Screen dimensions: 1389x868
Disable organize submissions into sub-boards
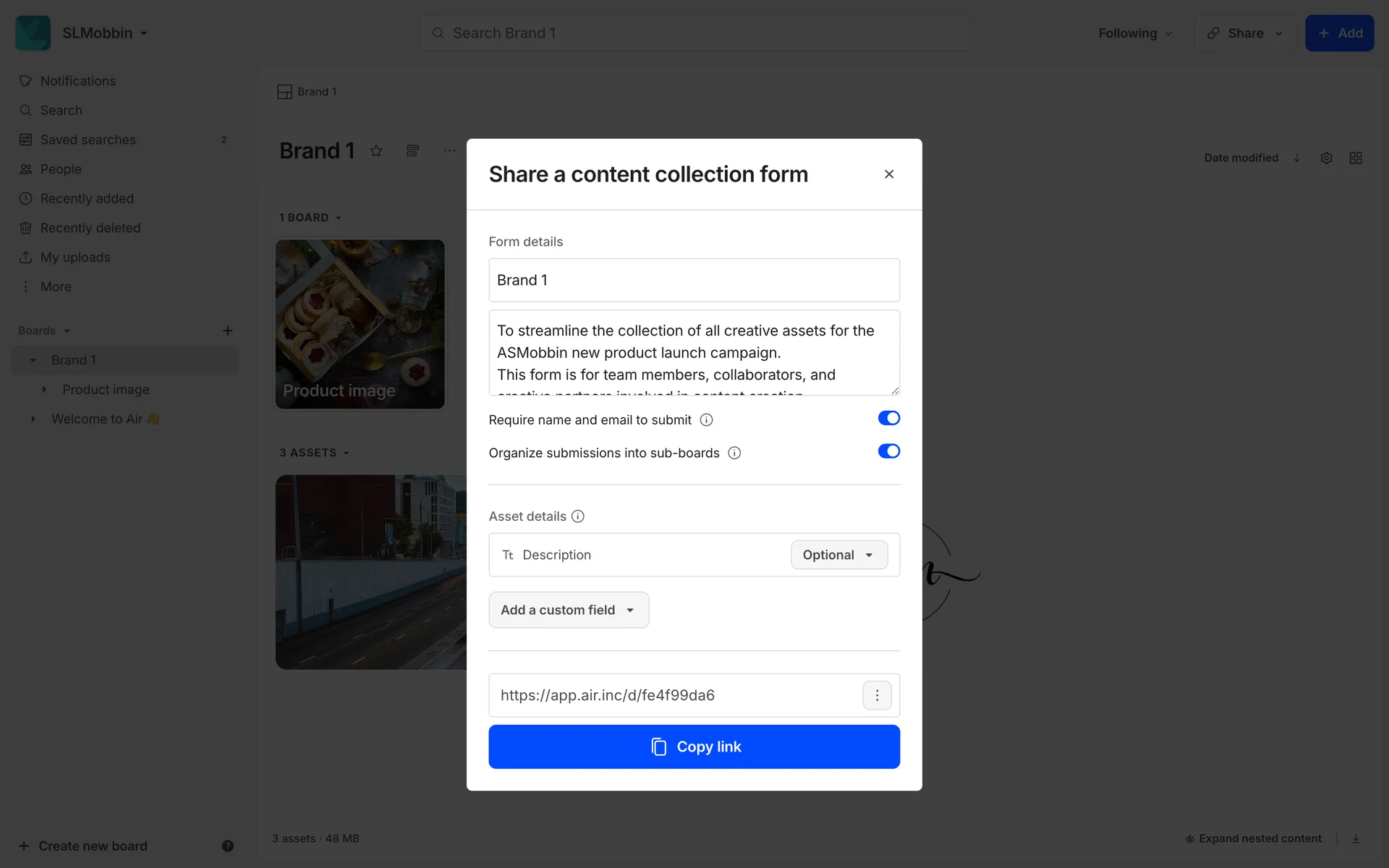tap(888, 451)
